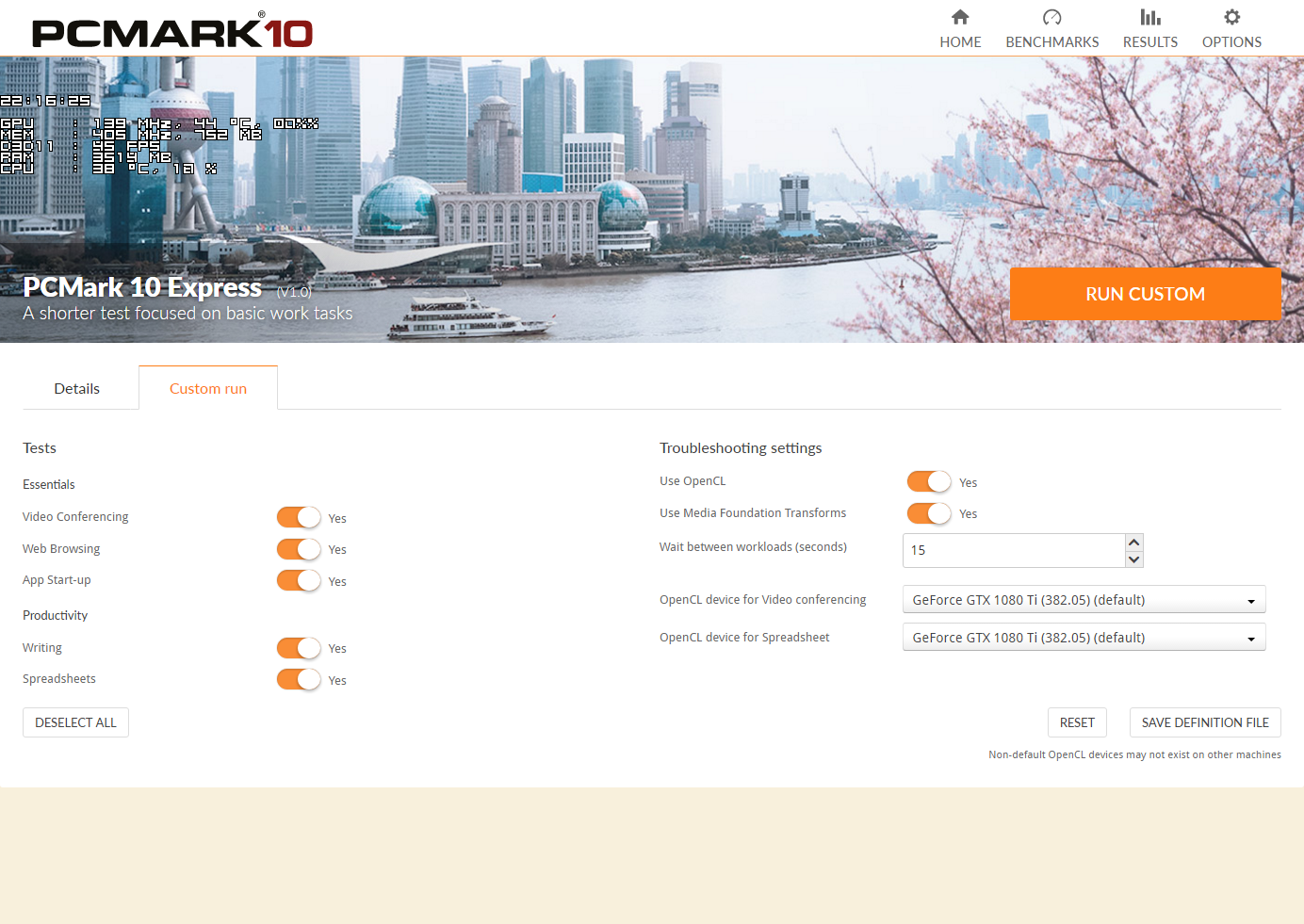The width and height of the screenshot is (1304, 924).
Task: Toggle the App Start-up test
Action: [x=299, y=580]
